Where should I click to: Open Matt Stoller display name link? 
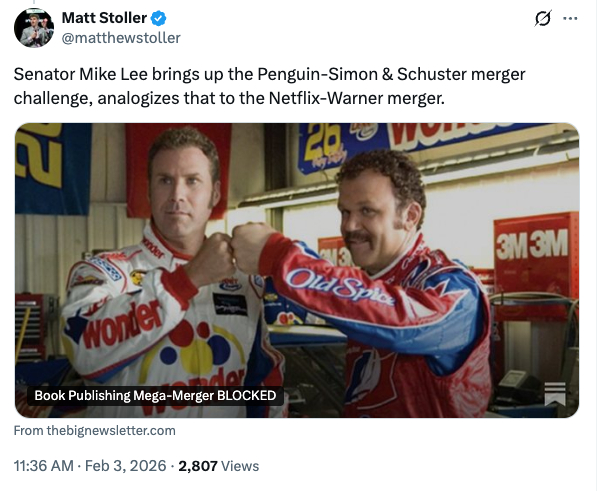104,18
